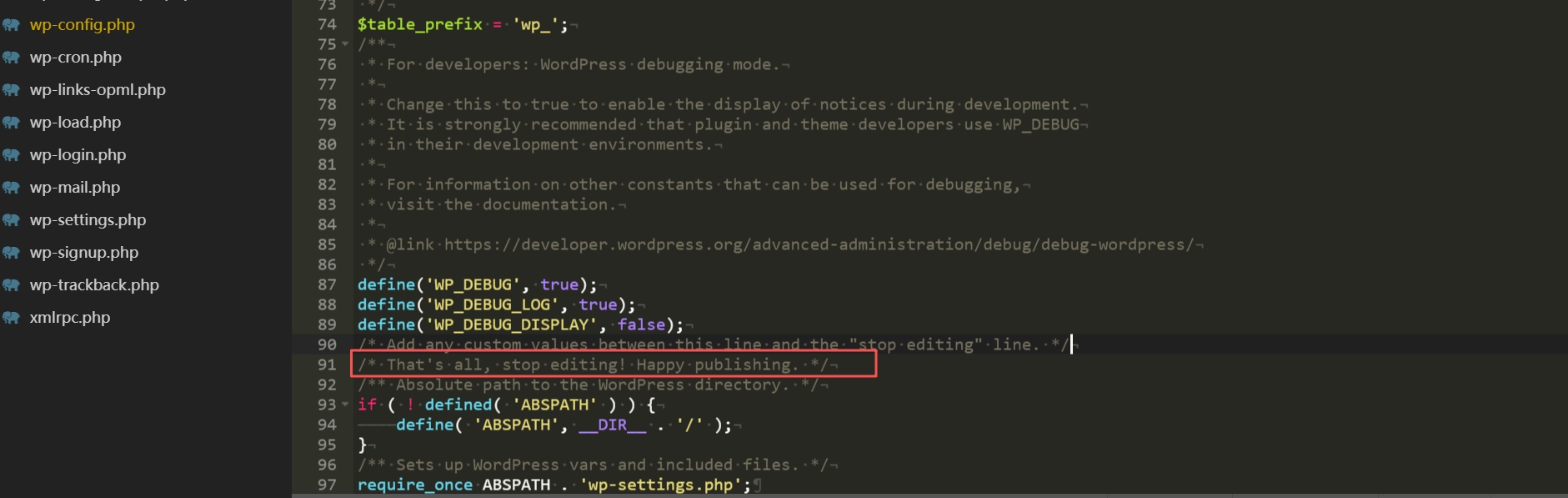Click the elephant icon for wp-signup.php
Image resolution: width=1568 pixels, height=498 pixels.
point(11,253)
